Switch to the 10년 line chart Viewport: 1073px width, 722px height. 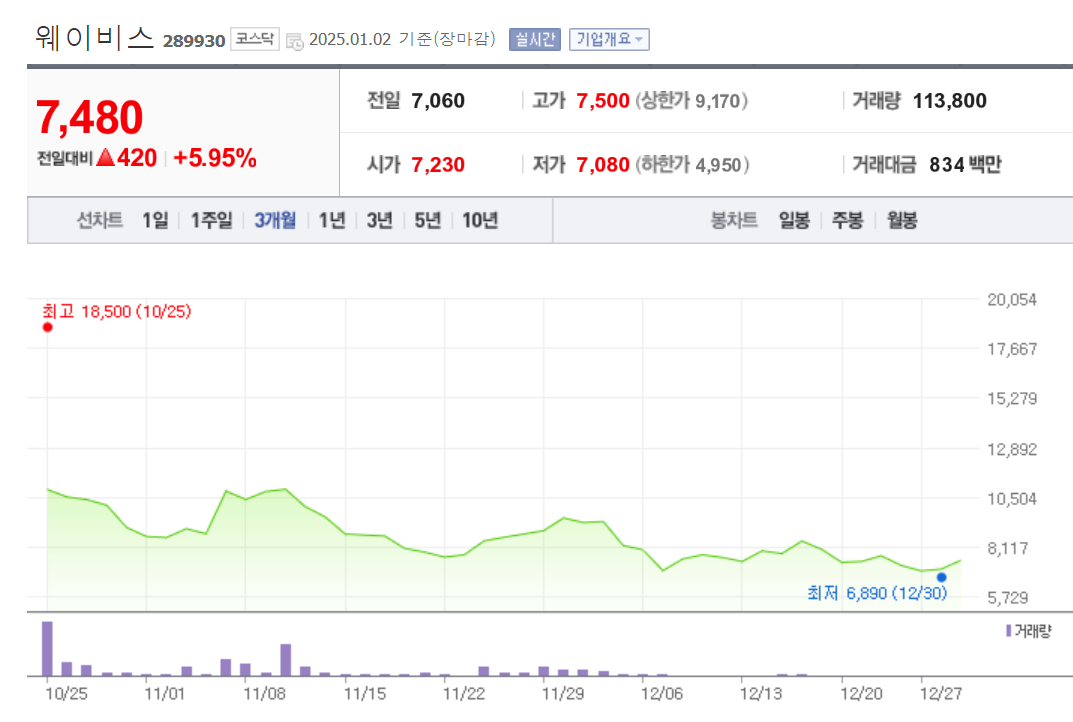[x=480, y=220]
